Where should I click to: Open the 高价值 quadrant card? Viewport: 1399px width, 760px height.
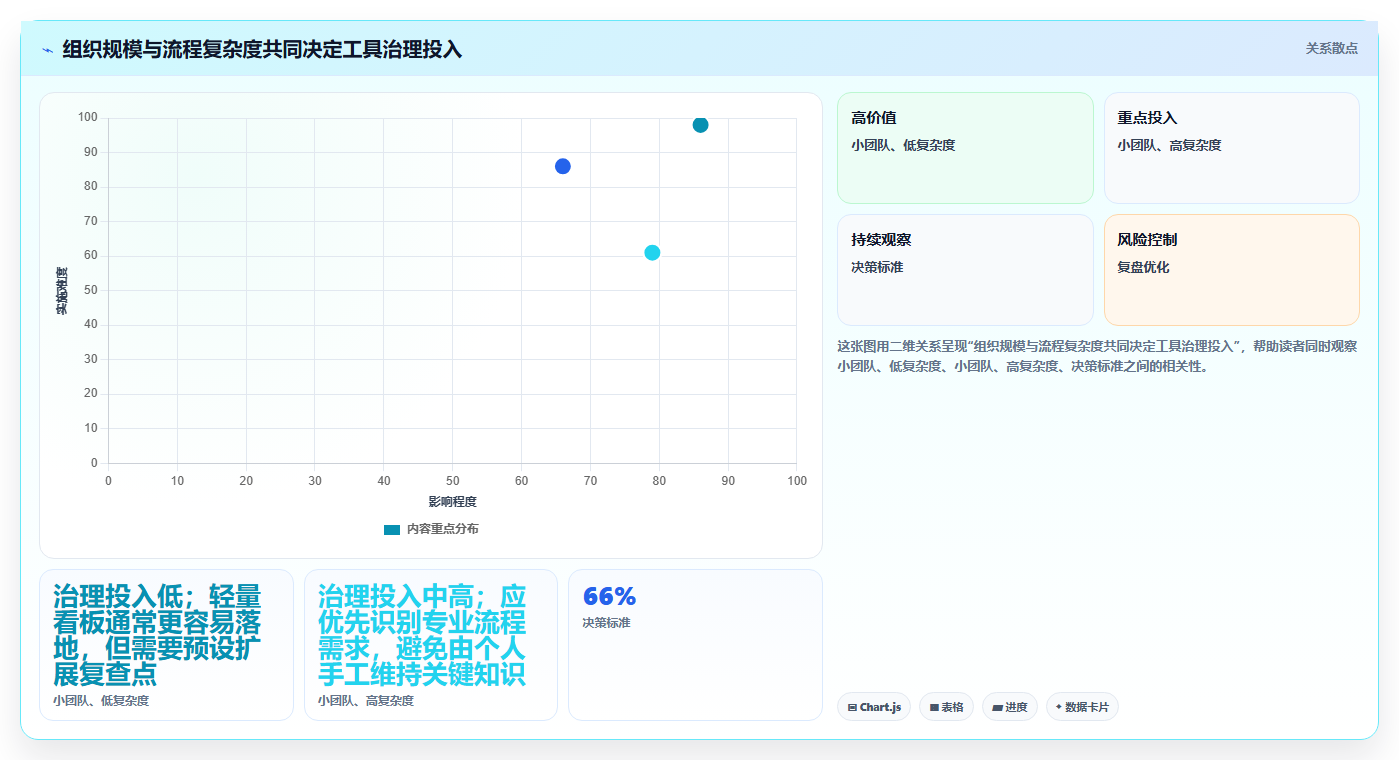pos(965,148)
